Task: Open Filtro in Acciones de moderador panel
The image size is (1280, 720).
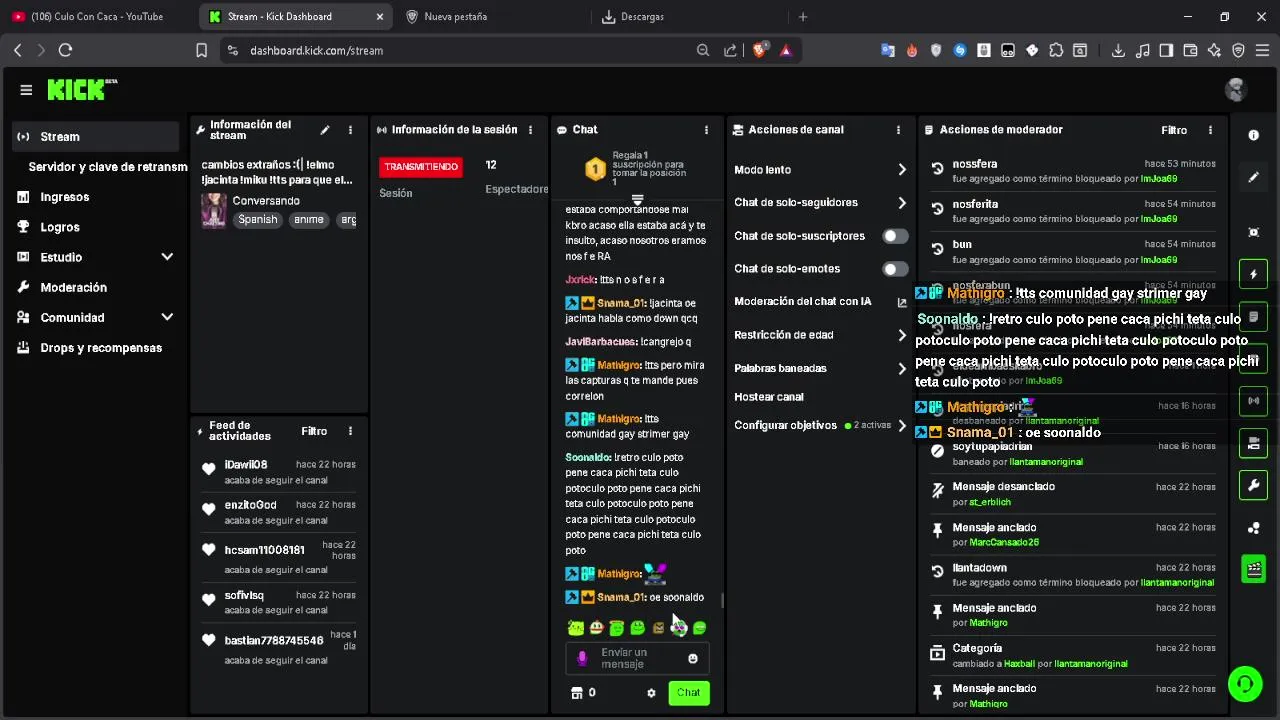Action: click(1174, 130)
